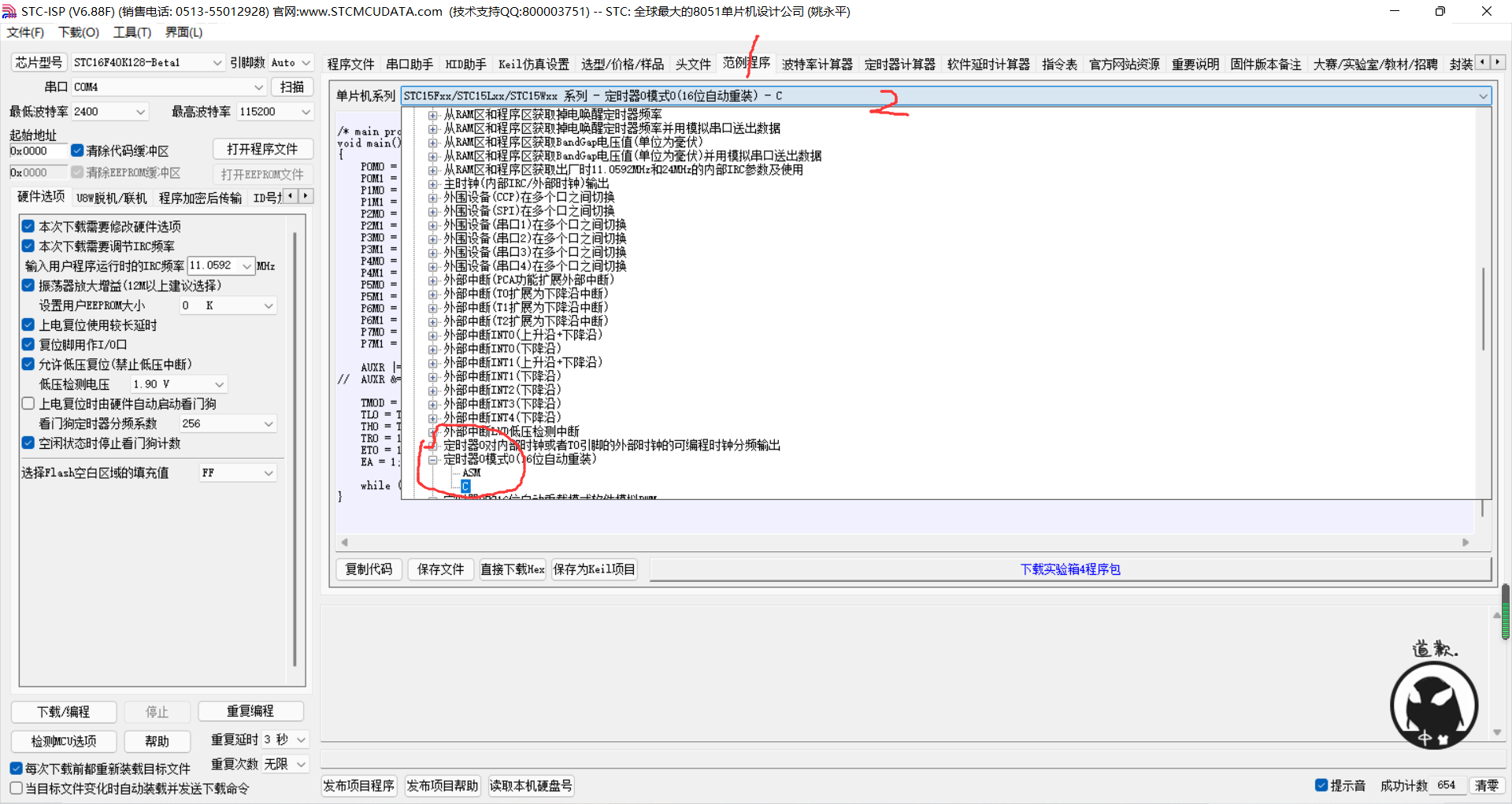Click code area horizontal scroll right arrow

1466,542
